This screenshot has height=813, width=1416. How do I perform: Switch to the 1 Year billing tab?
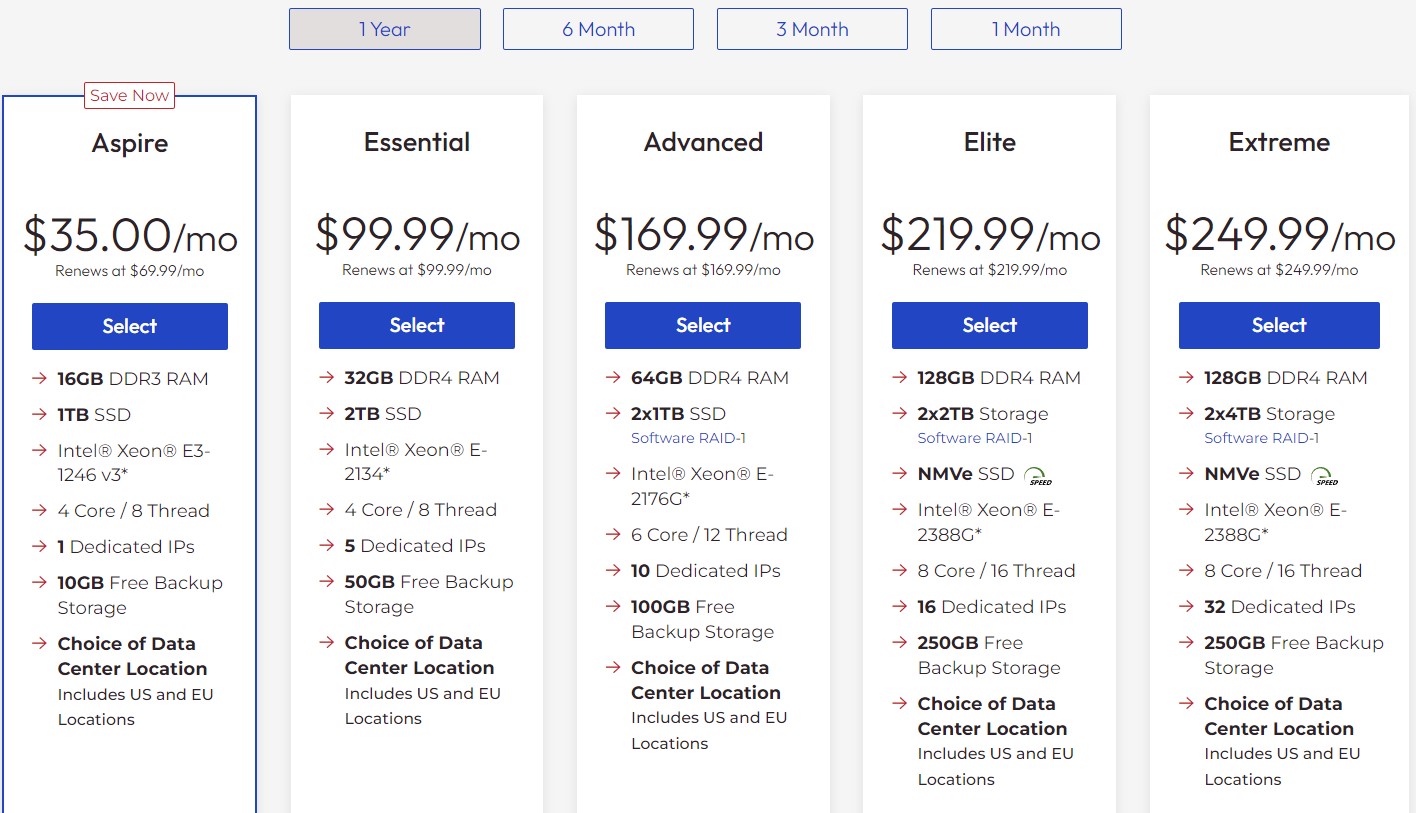(385, 29)
